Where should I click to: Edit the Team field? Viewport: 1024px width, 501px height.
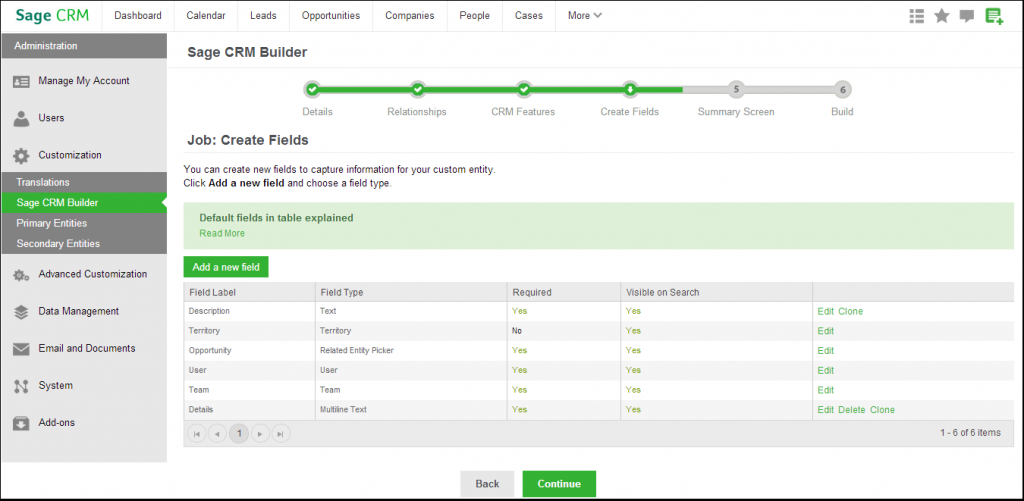click(x=825, y=390)
